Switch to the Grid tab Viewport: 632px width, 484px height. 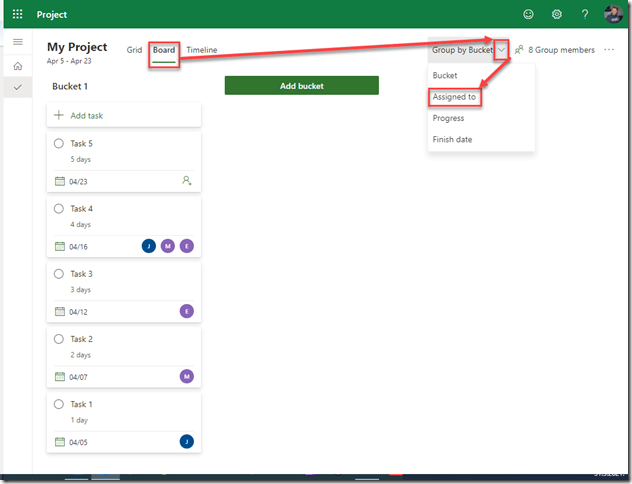(134, 50)
